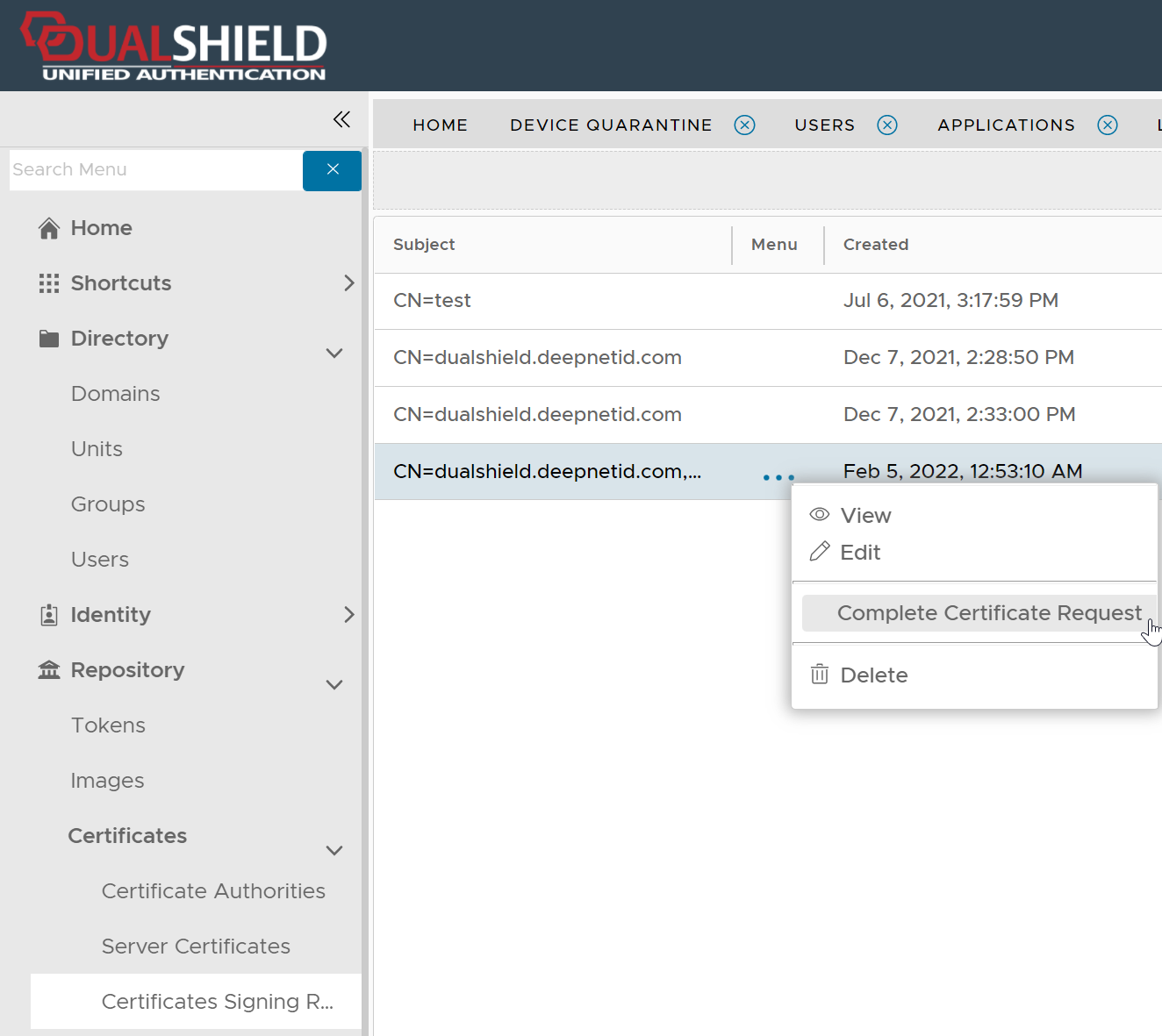Click the Home house icon in sidebar
Image resolution: width=1162 pixels, height=1036 pixels.
pos(49,228)
